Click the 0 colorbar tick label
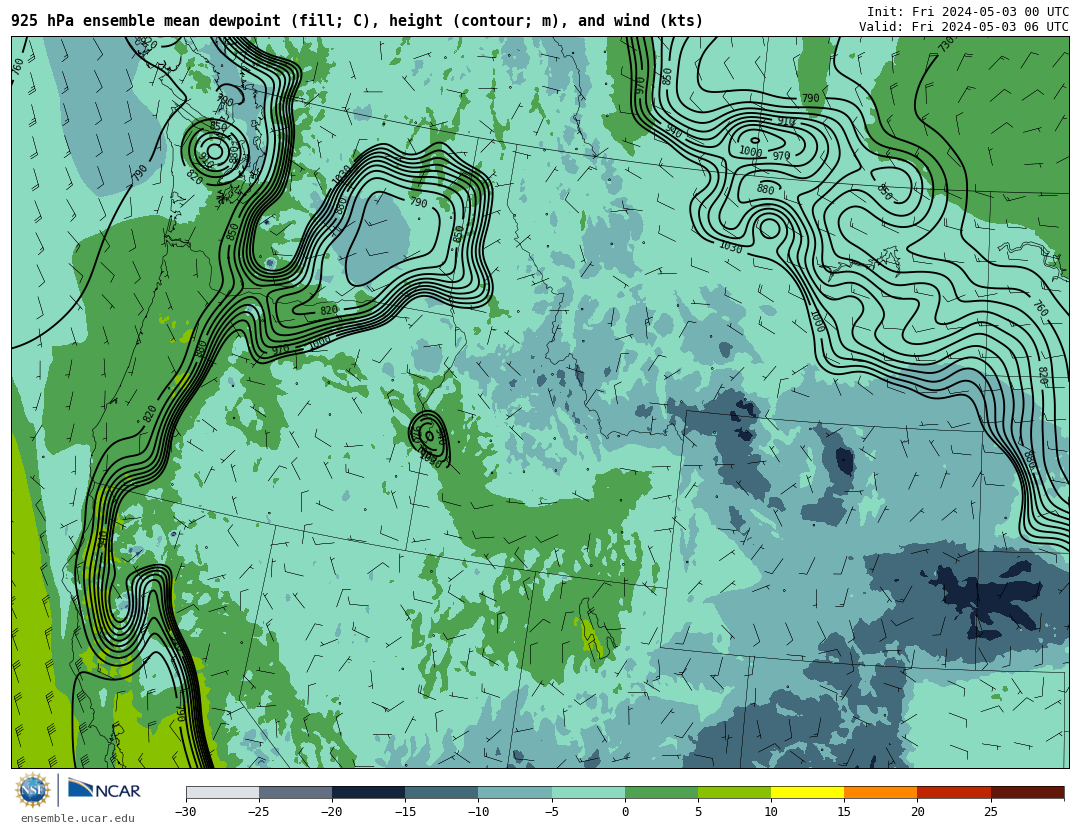This screenshot has width=1080, height=831. point(625,812)
